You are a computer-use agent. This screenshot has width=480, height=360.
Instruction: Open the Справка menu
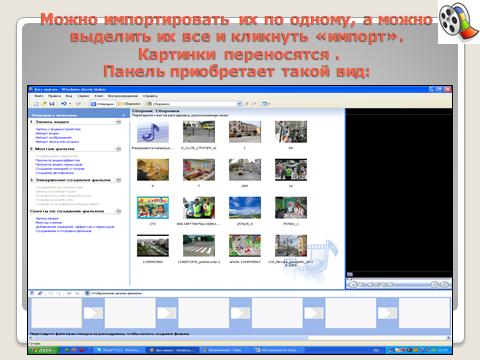pos(150,96)
